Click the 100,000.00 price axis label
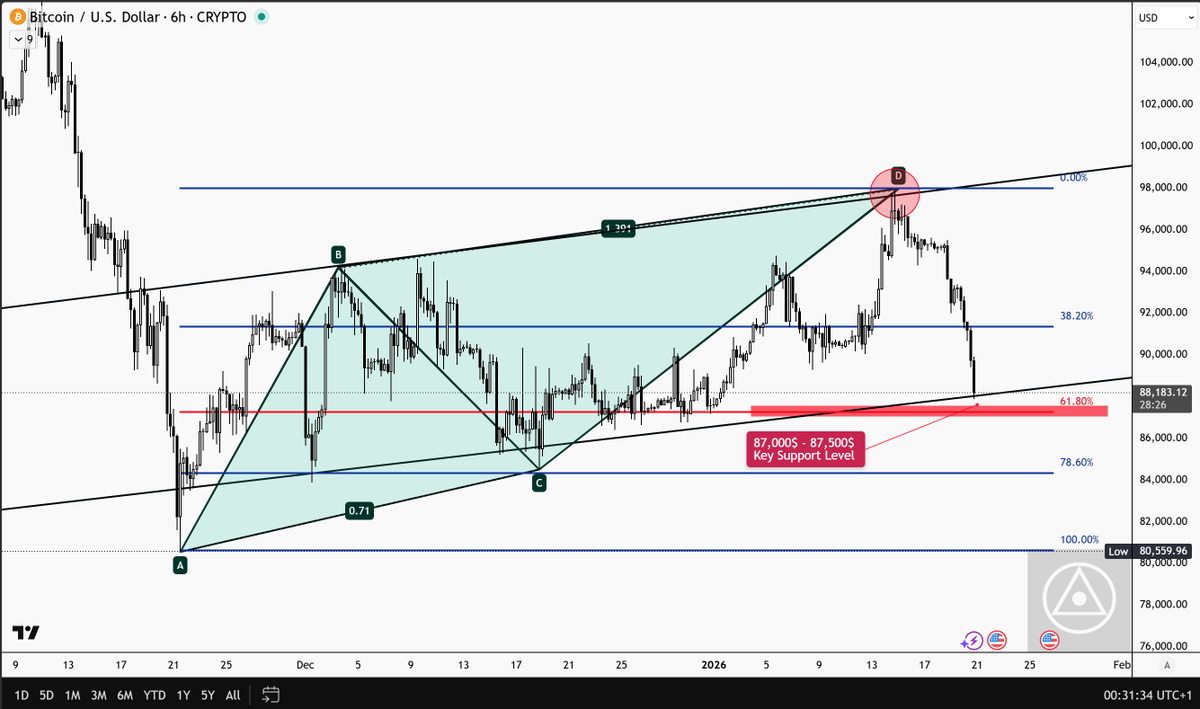 tap(1165, 146)
